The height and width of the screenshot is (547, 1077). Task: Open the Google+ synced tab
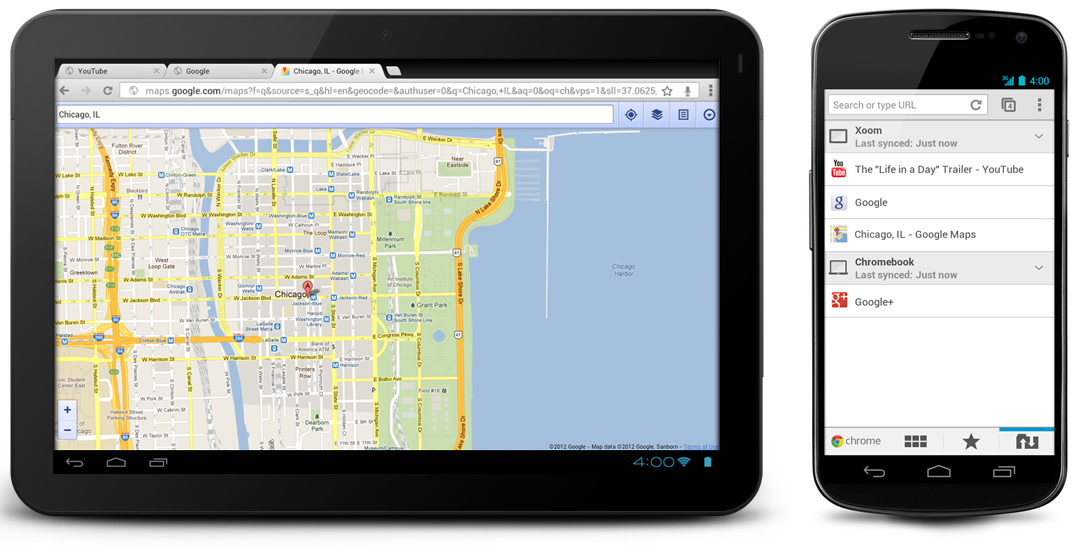939,301
